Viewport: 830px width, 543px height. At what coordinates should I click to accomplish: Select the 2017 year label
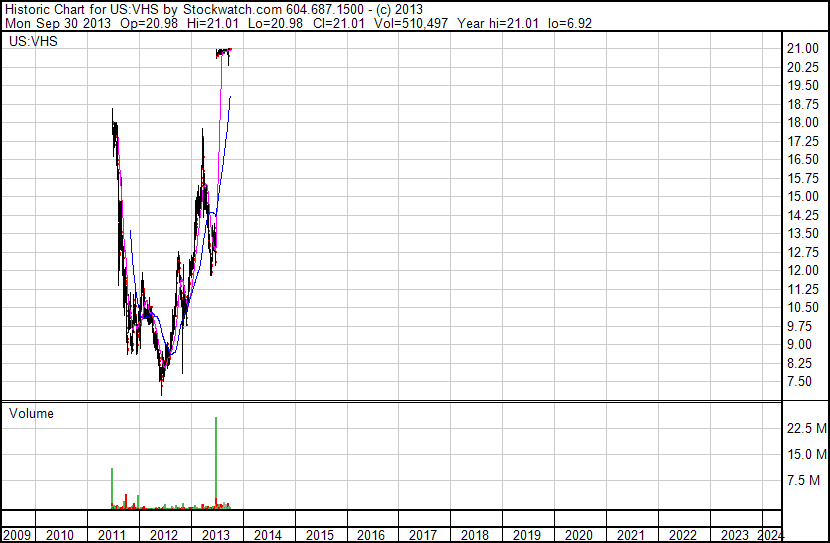tap(422, 535)
